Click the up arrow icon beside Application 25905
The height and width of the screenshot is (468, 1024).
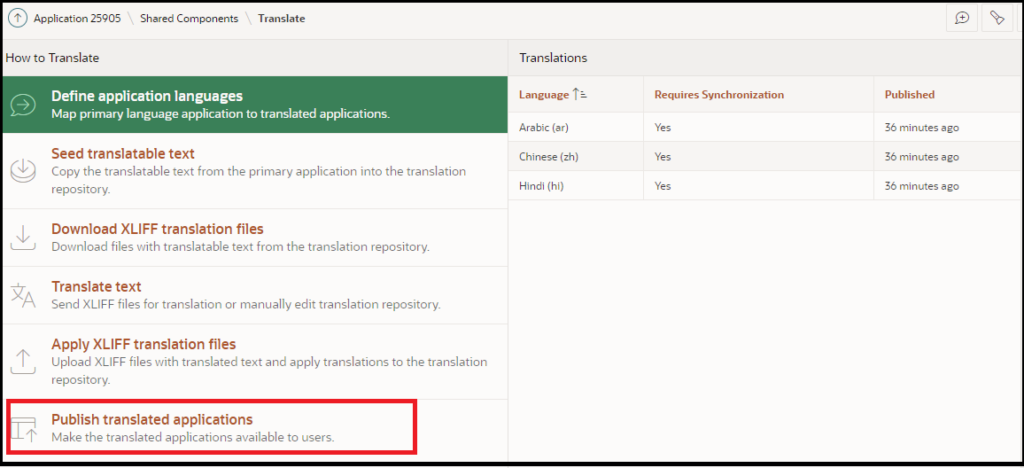tap(18, 18)
